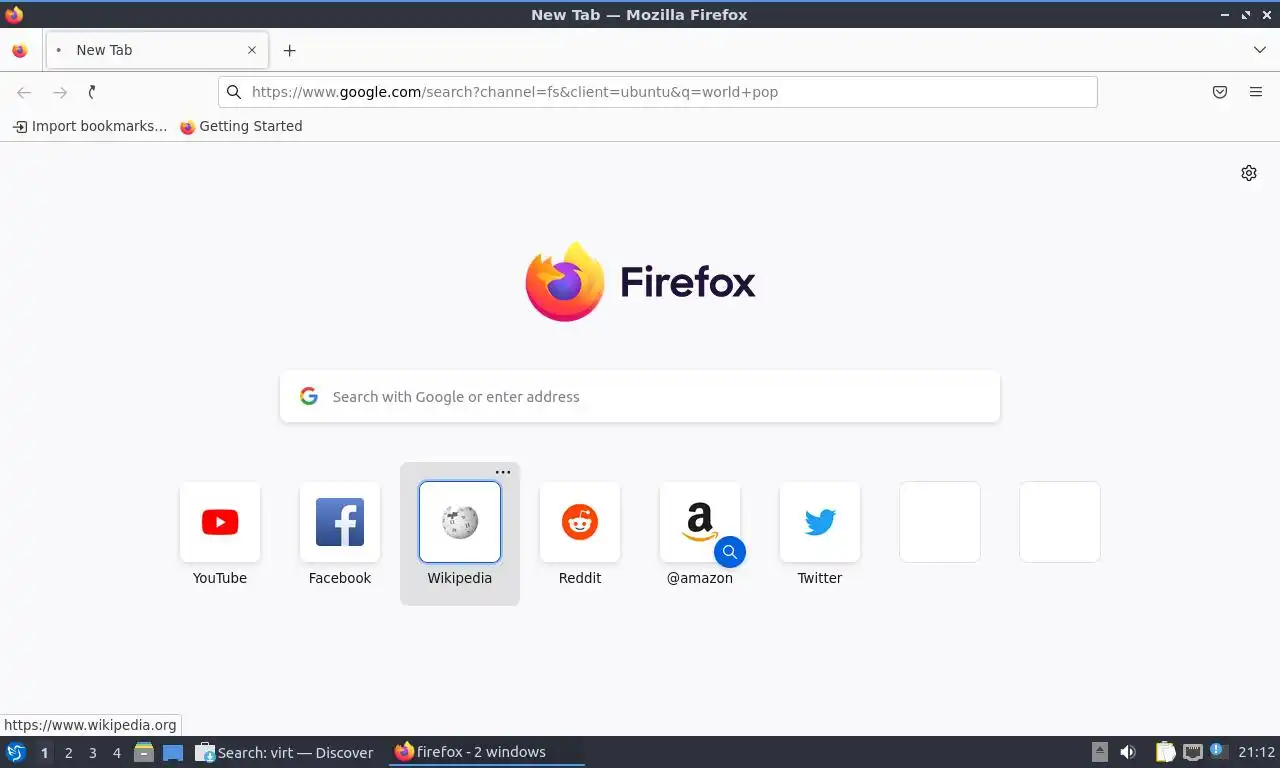Go back one page
The width and height of the screenshot is (1280, 768).
pos(24,92)
